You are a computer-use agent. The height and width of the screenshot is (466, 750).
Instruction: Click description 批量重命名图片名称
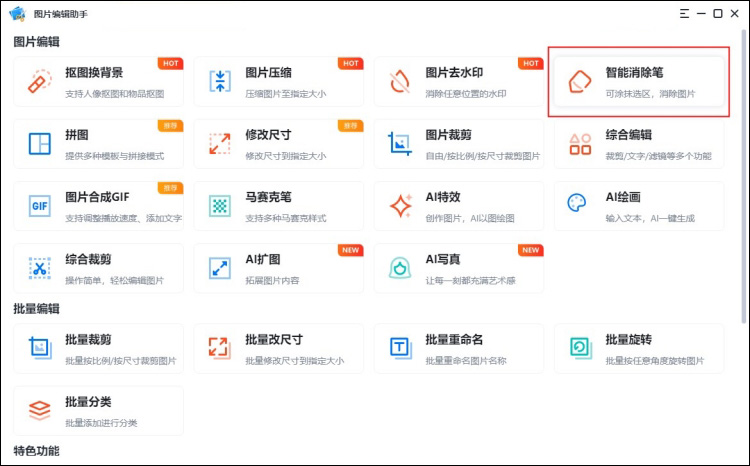point(466,361)
